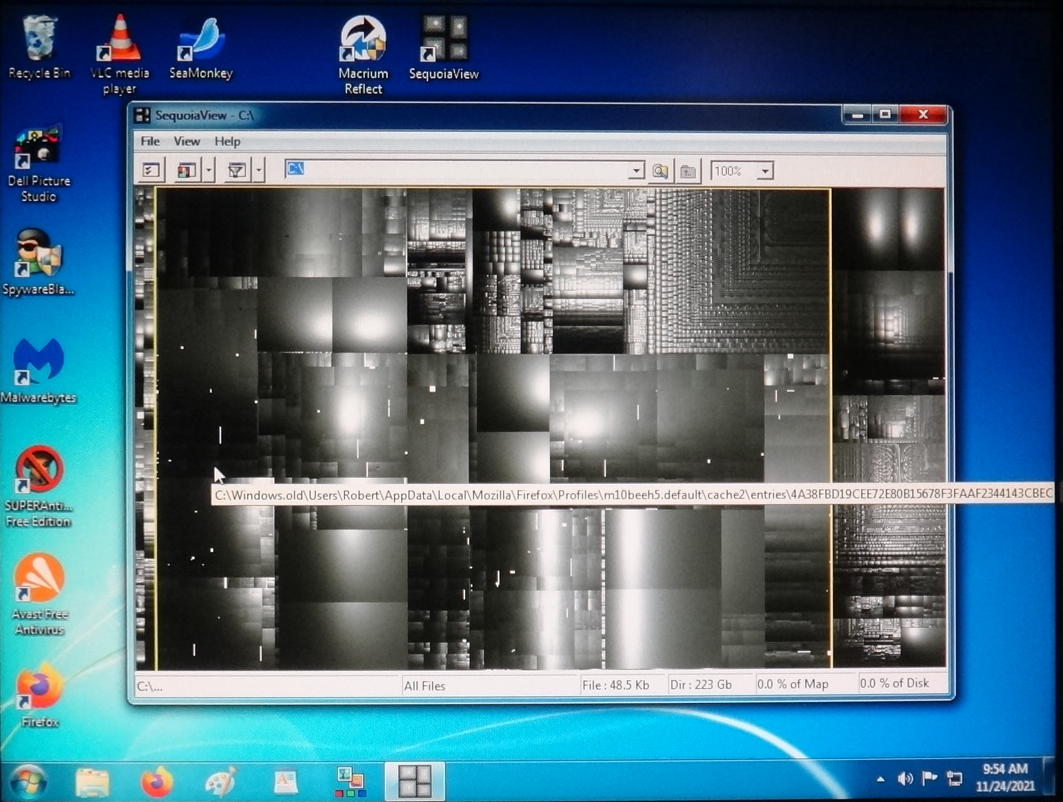Select the Malwarebytes desktop shortcut
The width and height of the screenshot is (1063, 802).
click(39, 370)
